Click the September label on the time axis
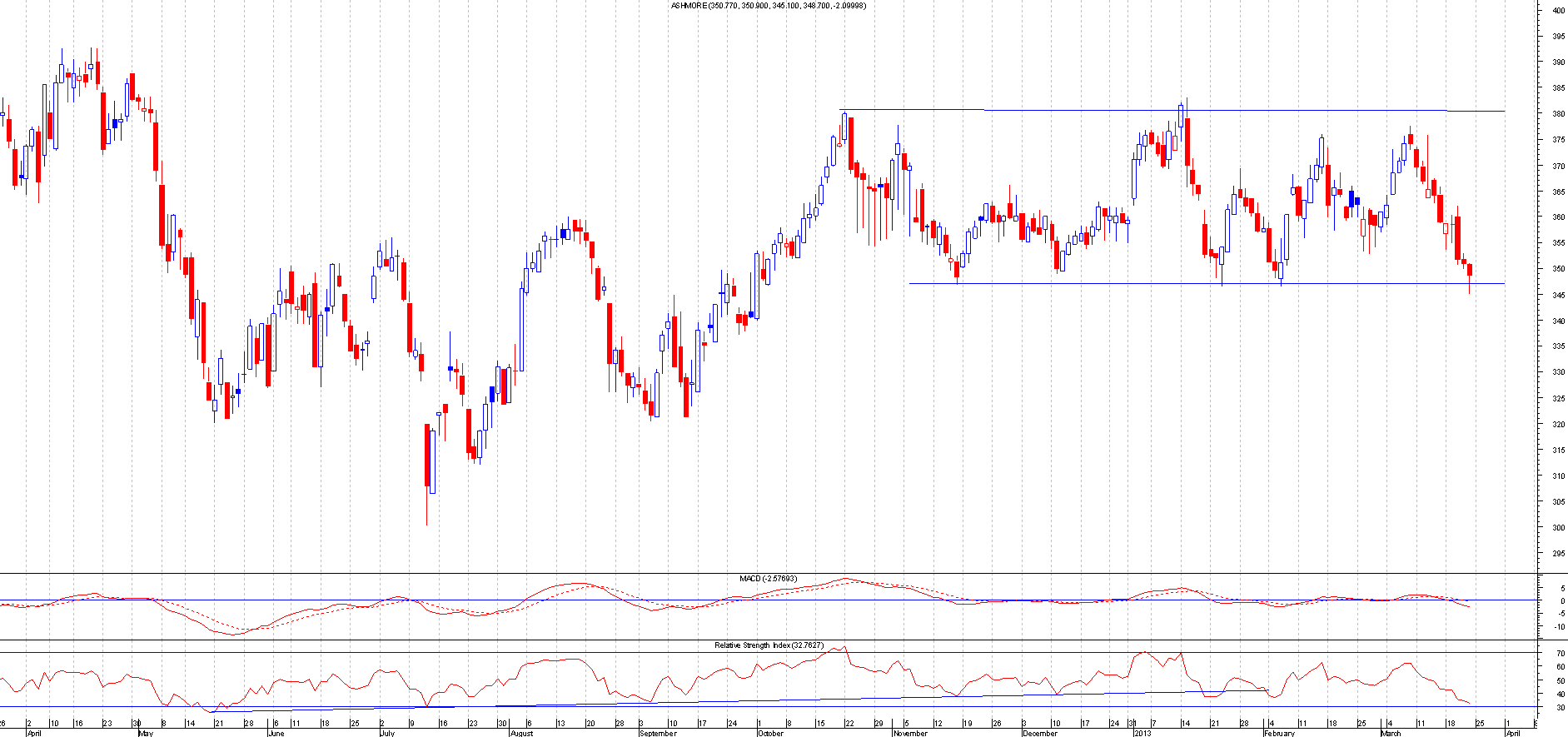Image resolution: width=1568 pixels, height=737 pixels. point(658,734)
